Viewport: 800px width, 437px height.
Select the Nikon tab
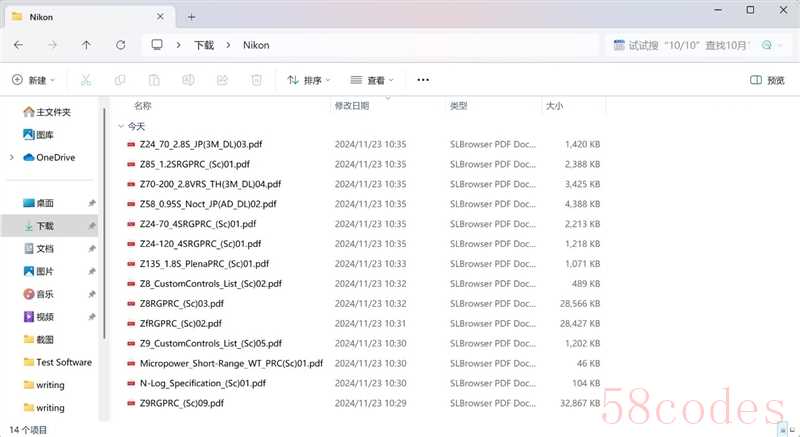(80, 16)
